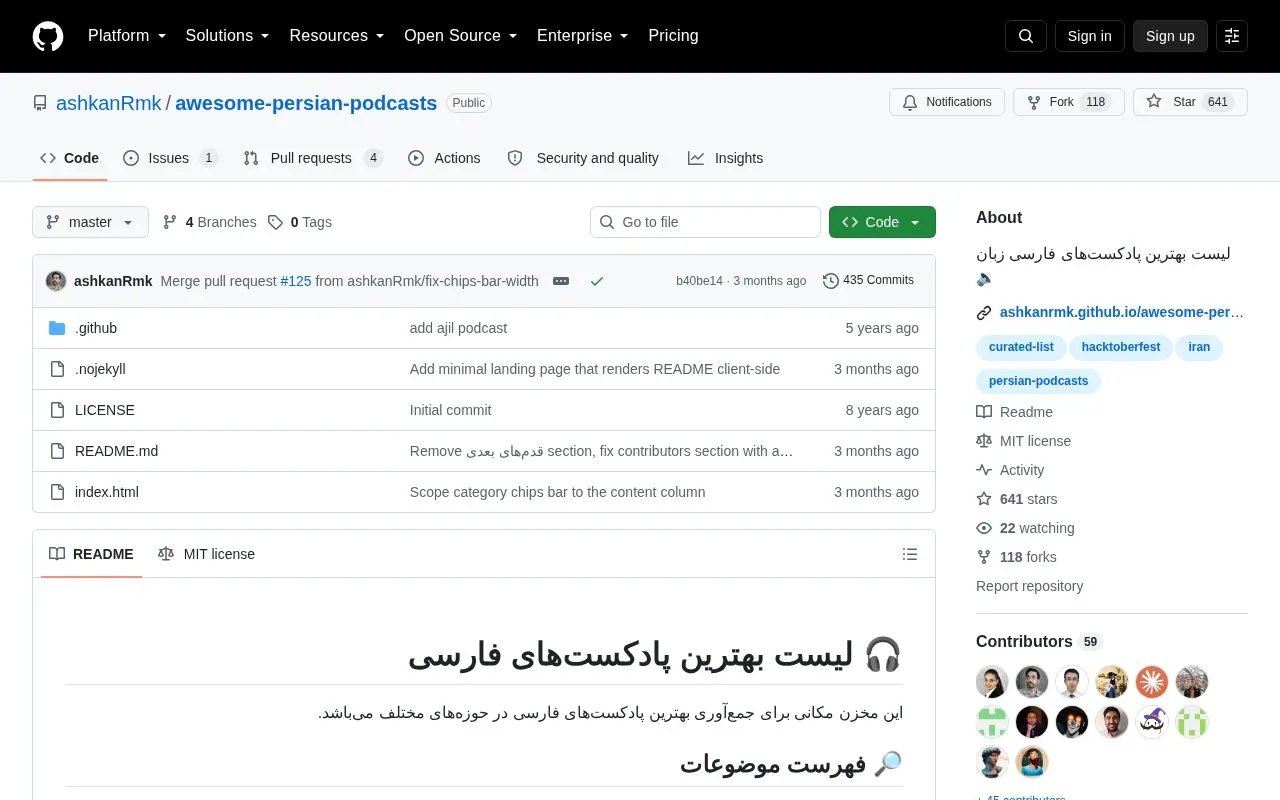Click the Go to file search field
This screenshot has width=1280, height=800.
coord(705,222)
